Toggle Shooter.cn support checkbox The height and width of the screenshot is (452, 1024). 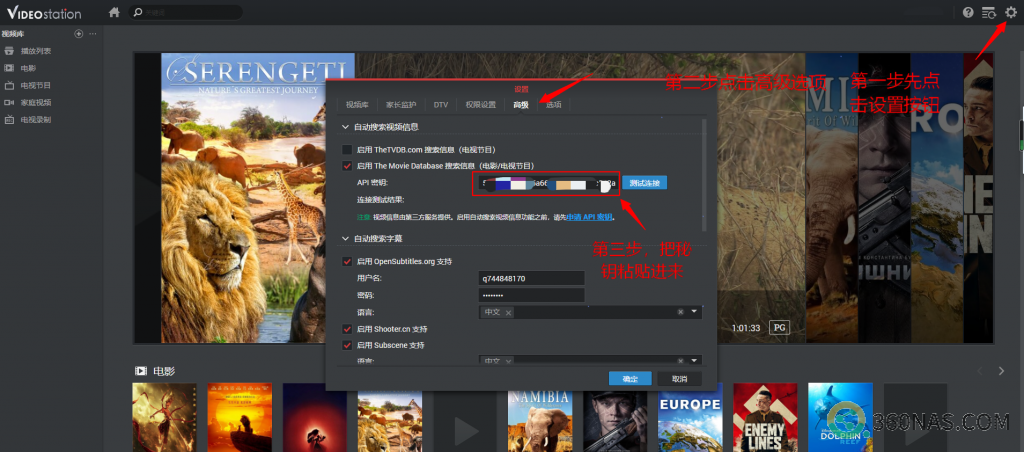[x=347, y=329]
